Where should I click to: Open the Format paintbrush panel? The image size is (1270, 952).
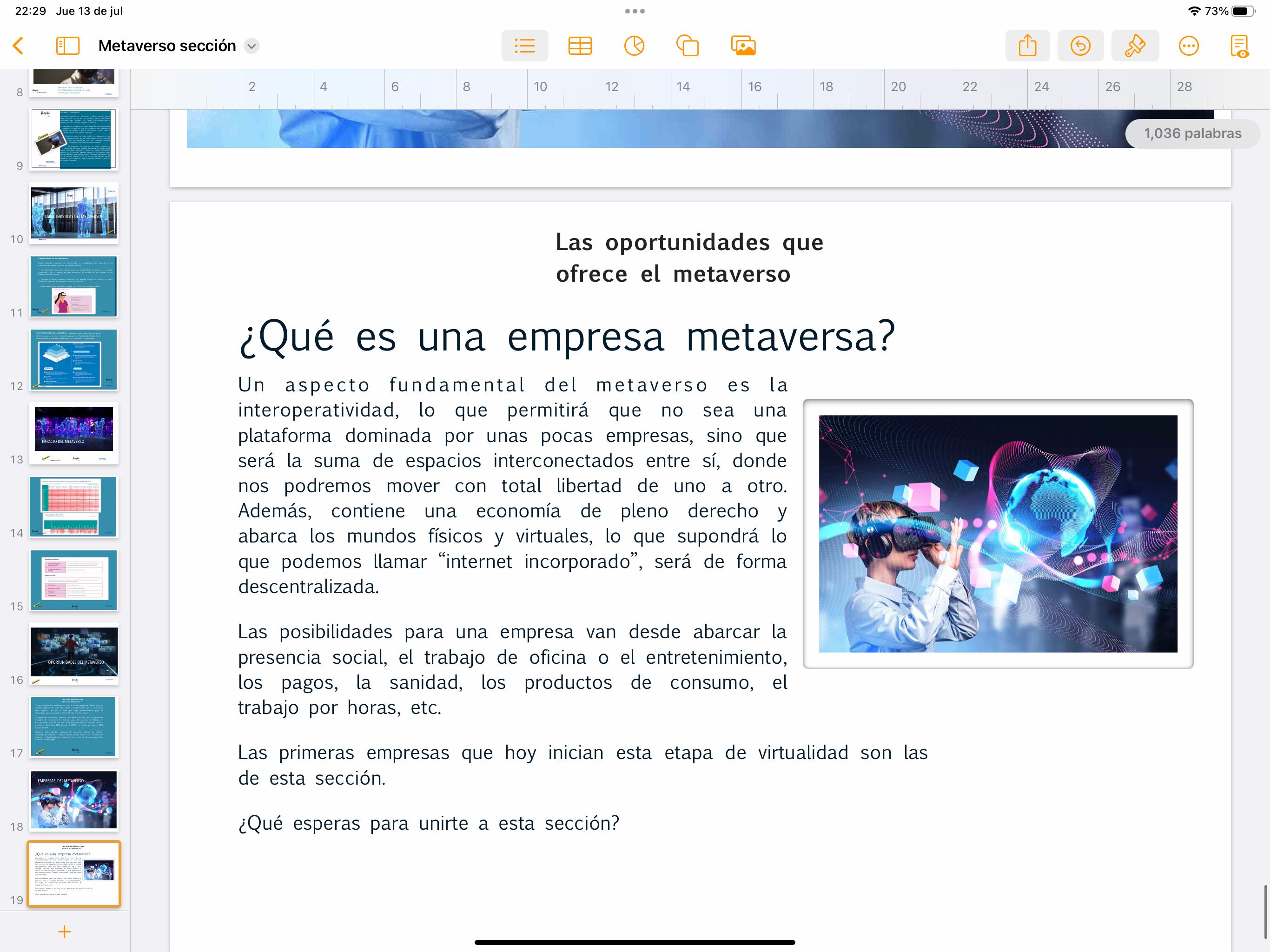click(1135, 46)
